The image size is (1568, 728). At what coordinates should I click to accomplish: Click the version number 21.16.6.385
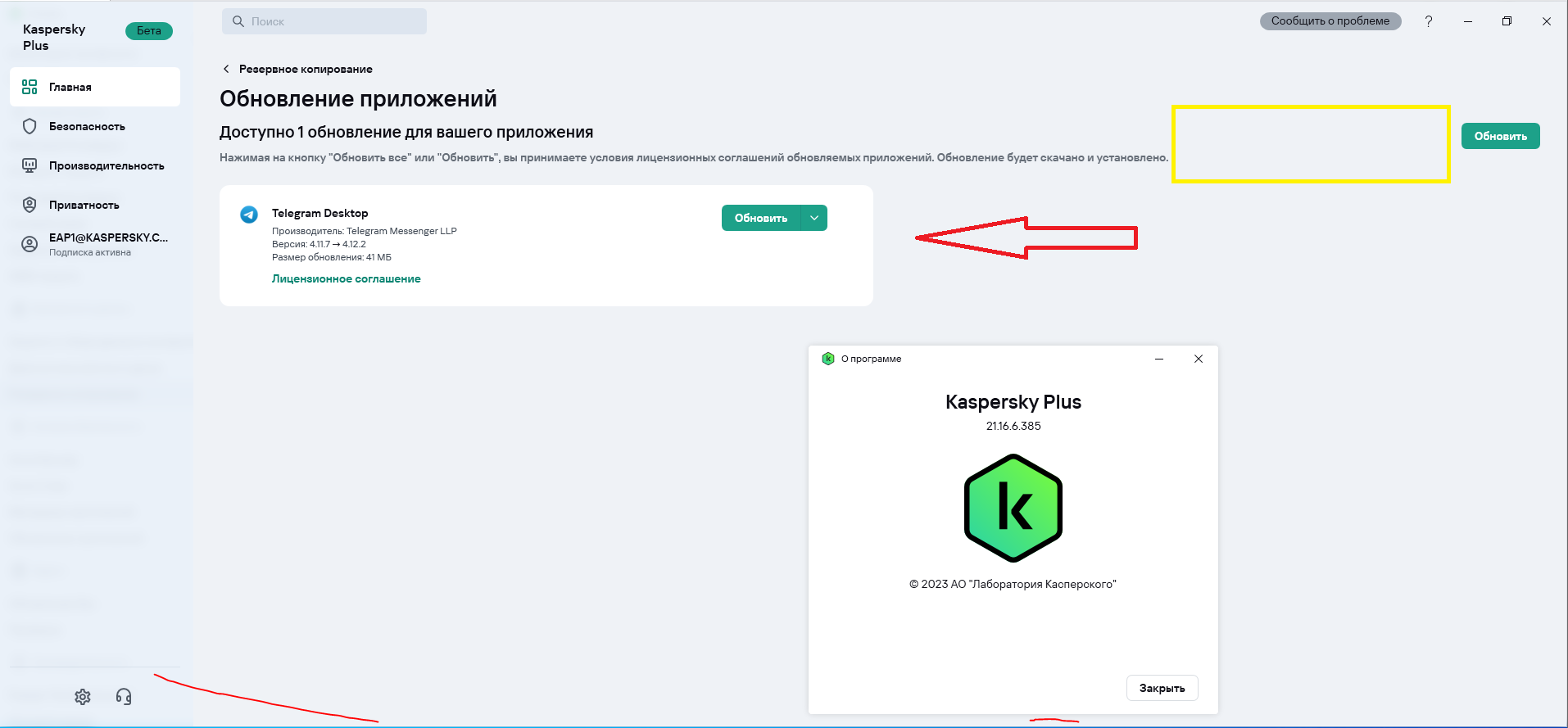(1013, 426)
